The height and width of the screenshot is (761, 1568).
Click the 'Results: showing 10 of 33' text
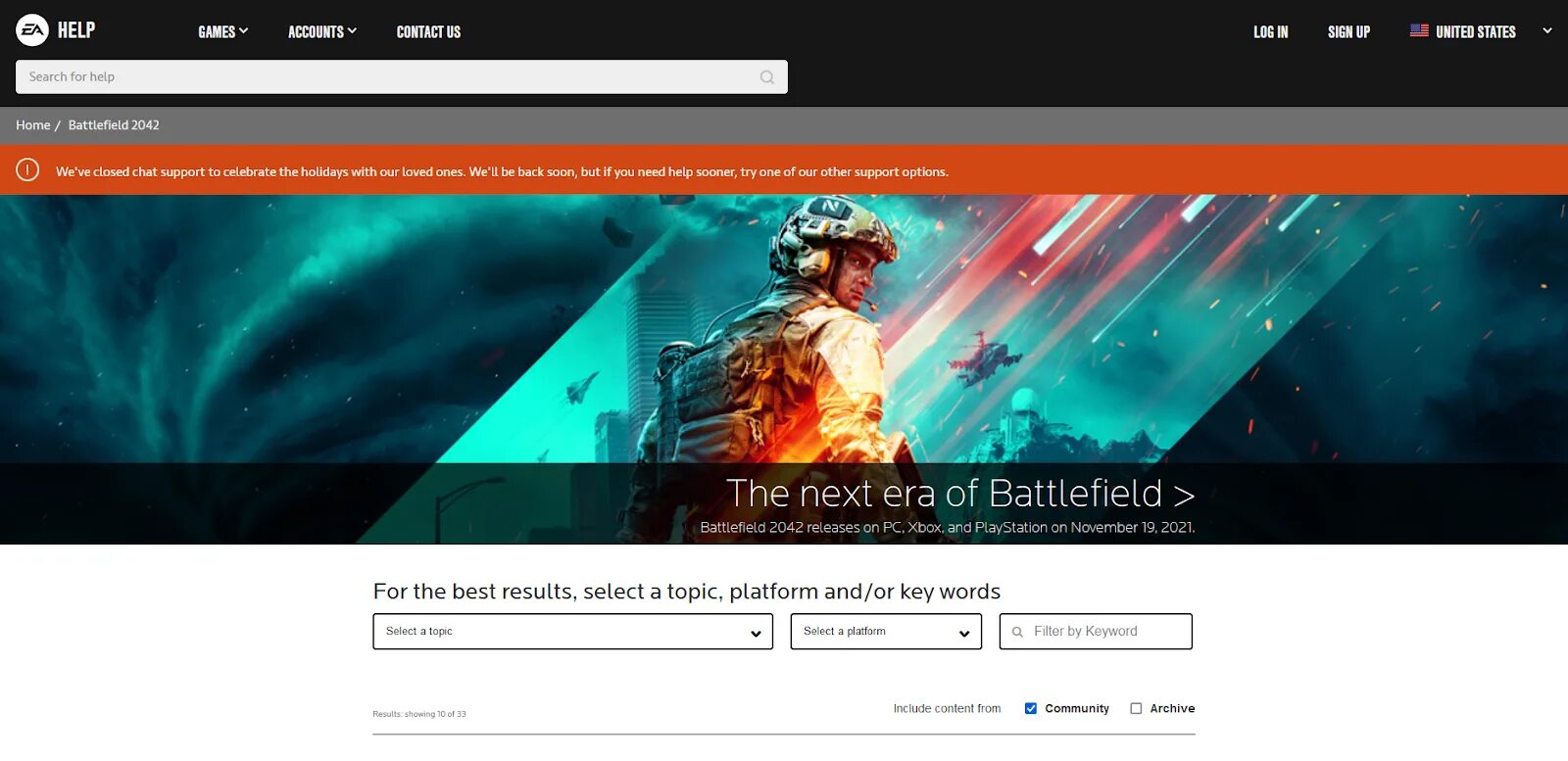[x=419, y=714]
